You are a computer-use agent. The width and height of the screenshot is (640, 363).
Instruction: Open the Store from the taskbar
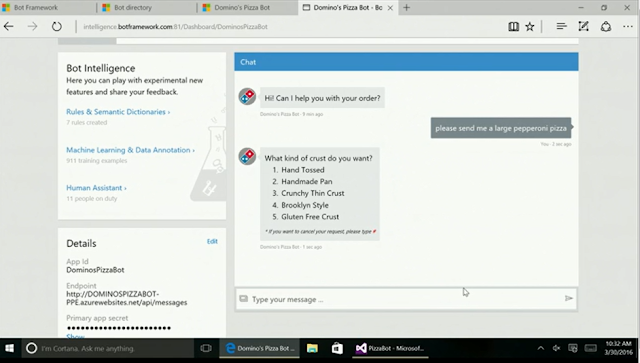tap(337, 348)
